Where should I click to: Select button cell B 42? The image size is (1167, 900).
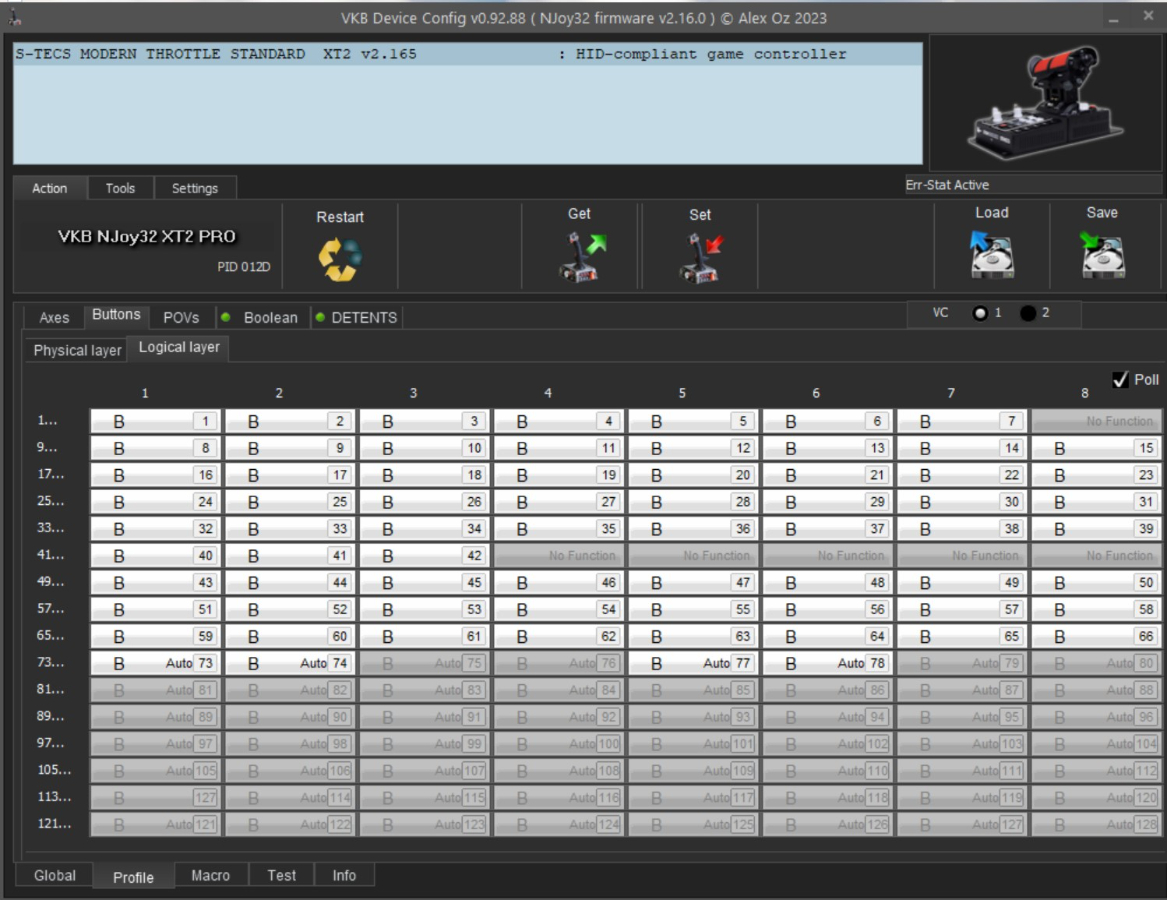[425, 555]
